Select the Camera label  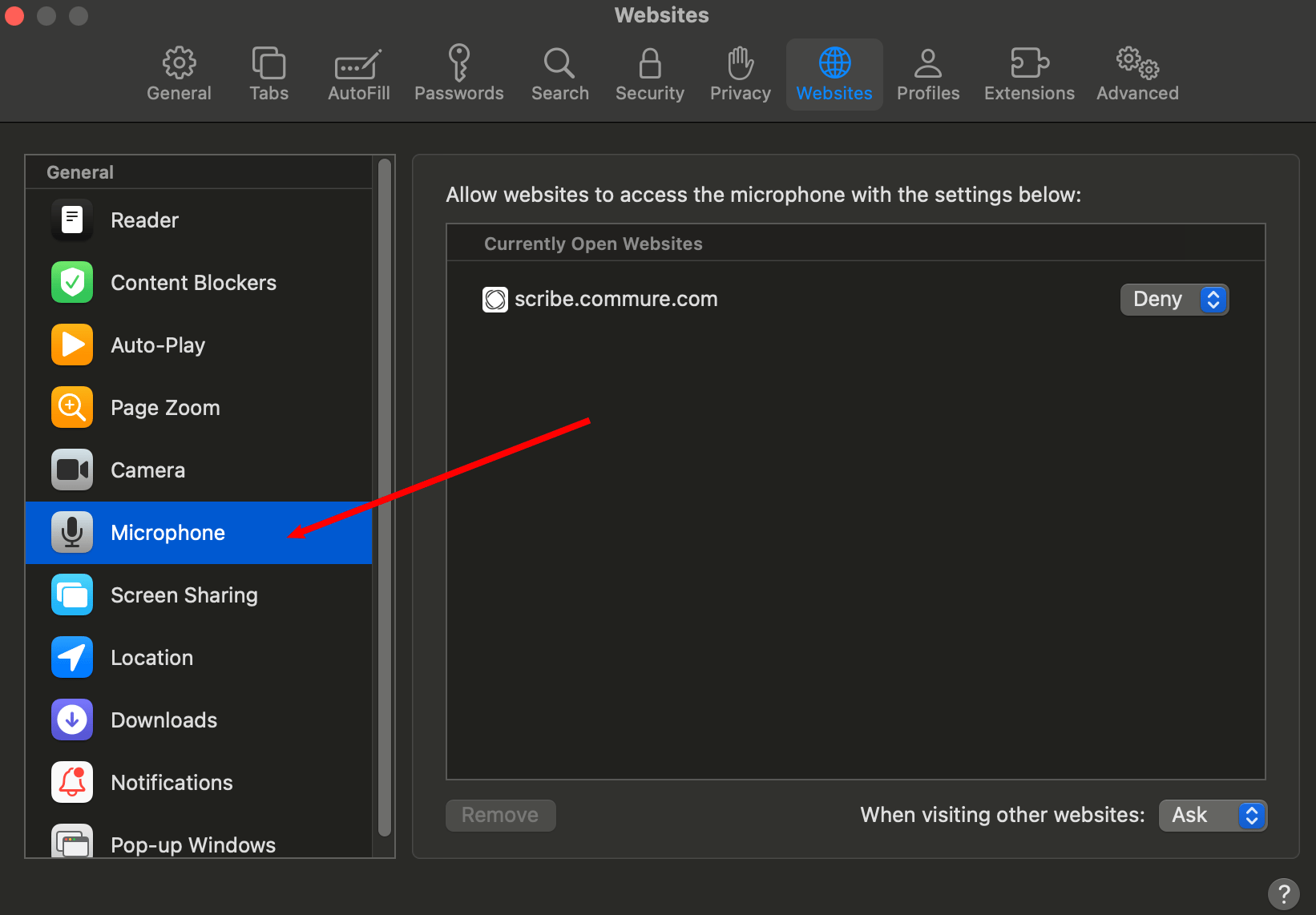point(147,470)
